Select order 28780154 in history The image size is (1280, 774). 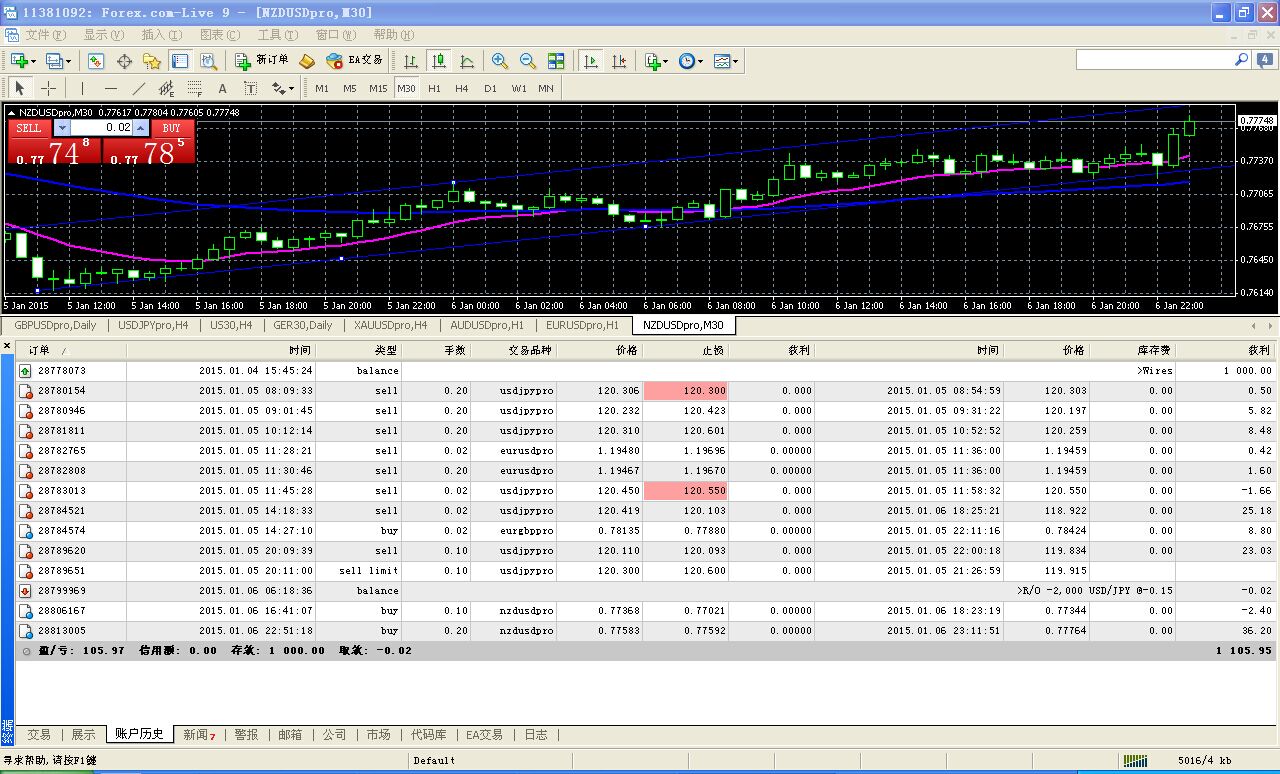click(645, 391)
